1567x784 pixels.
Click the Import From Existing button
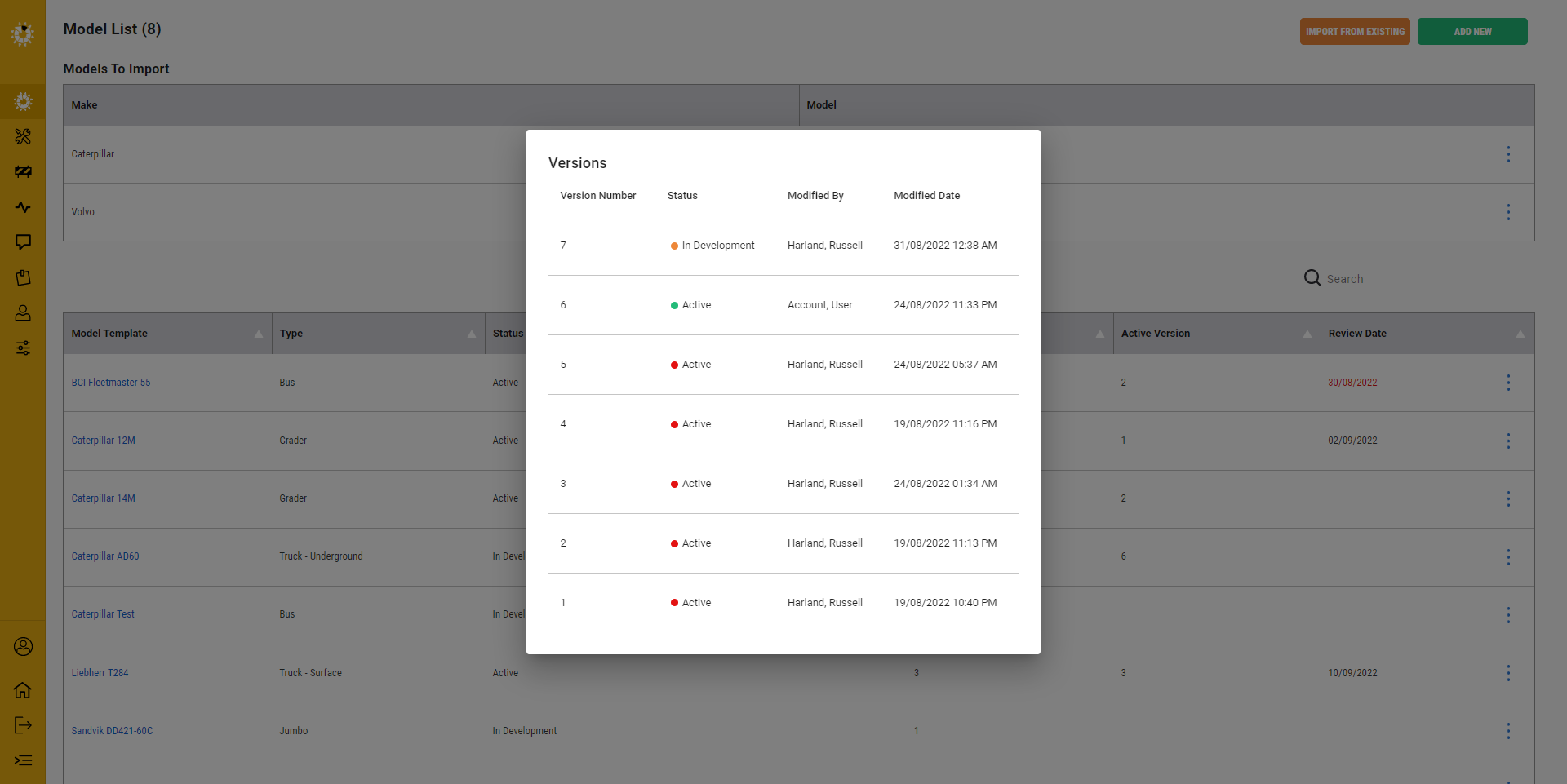tap(1355, 32)
